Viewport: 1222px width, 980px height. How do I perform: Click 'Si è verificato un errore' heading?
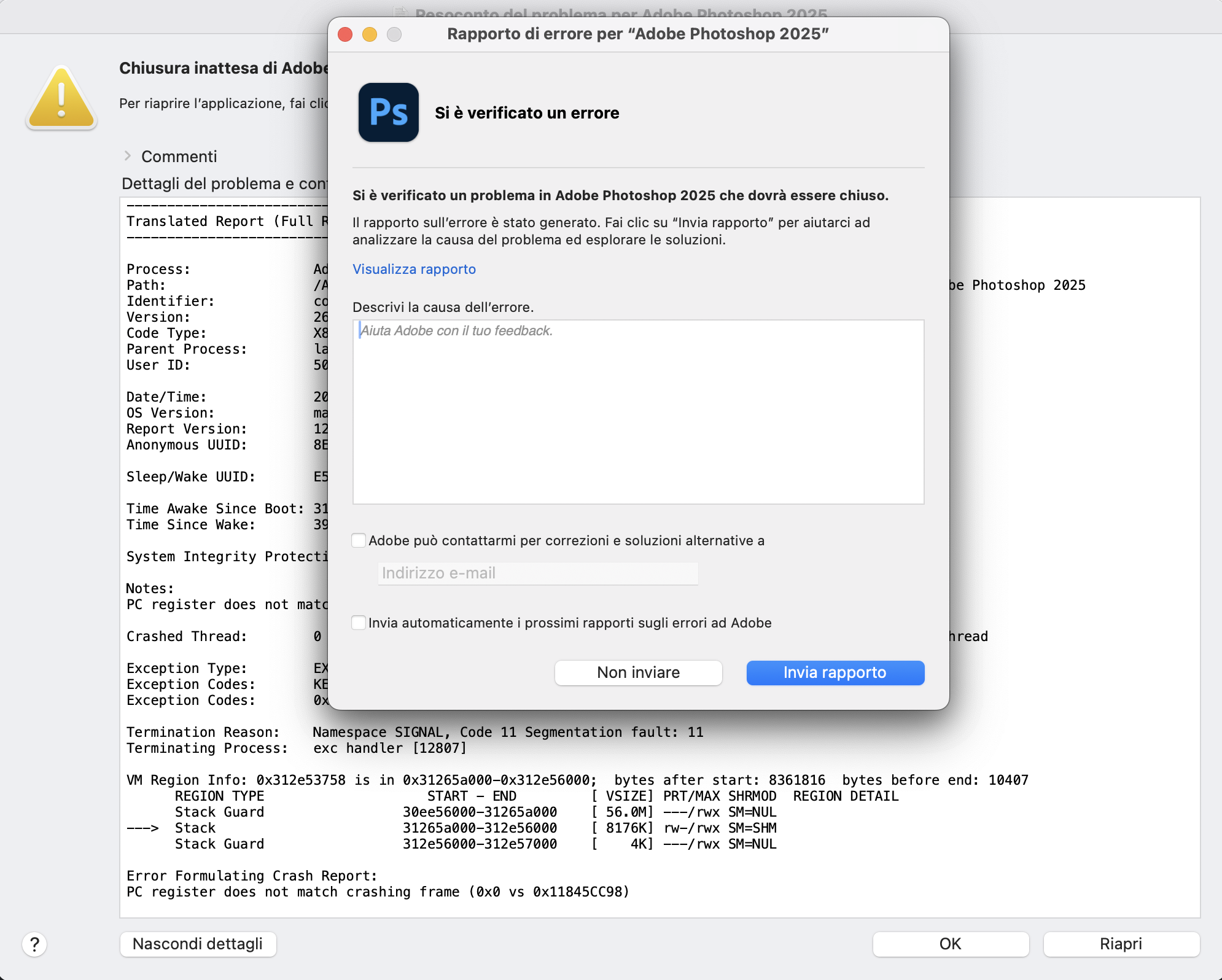[x=527, y=113]
